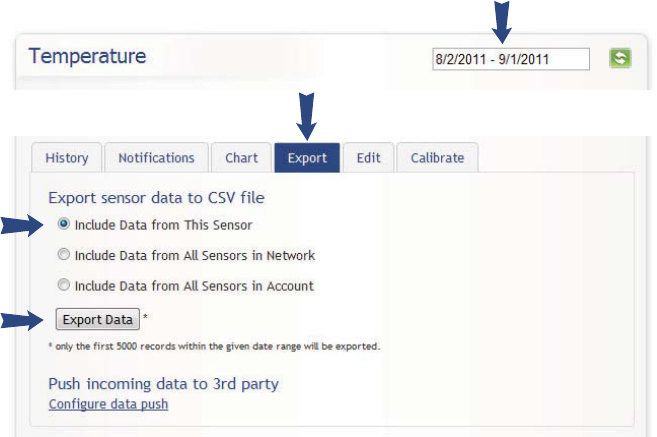The image size is (657, 437).
Task: Follow the Configure data push link
Action: point(108,404)
